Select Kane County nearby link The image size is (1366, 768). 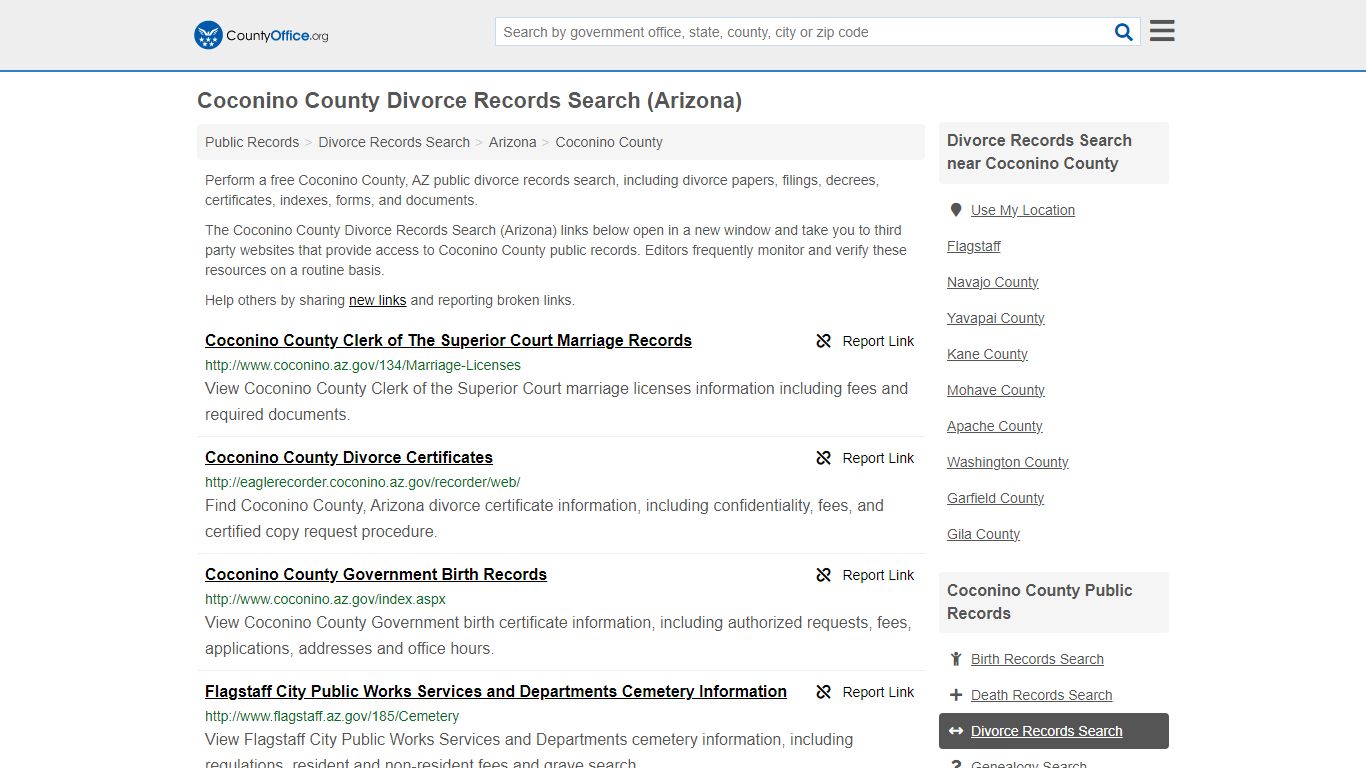tap(987, 354)
